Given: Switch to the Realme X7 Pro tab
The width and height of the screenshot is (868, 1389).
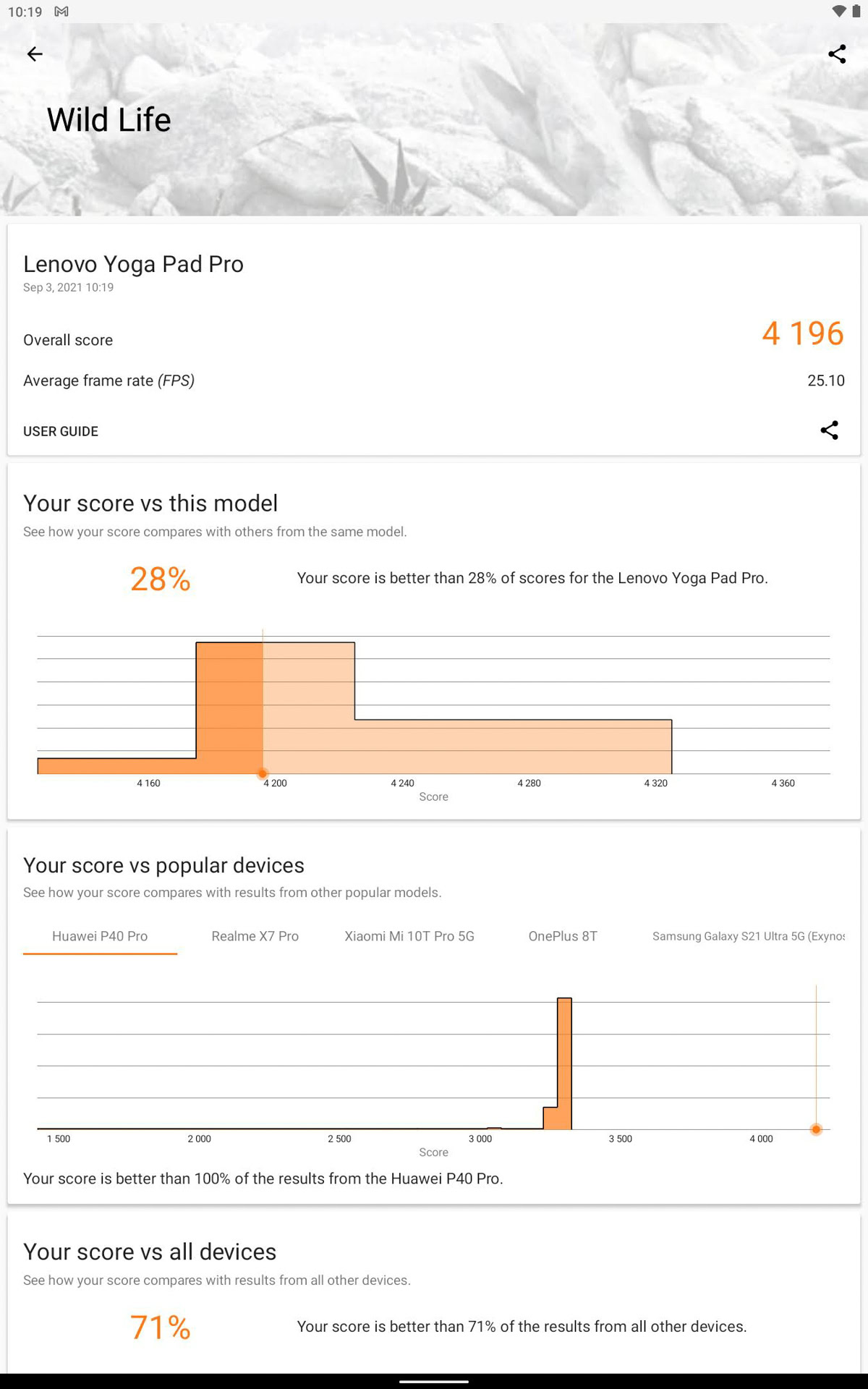Looking at the screenshot, I should 255,936.
